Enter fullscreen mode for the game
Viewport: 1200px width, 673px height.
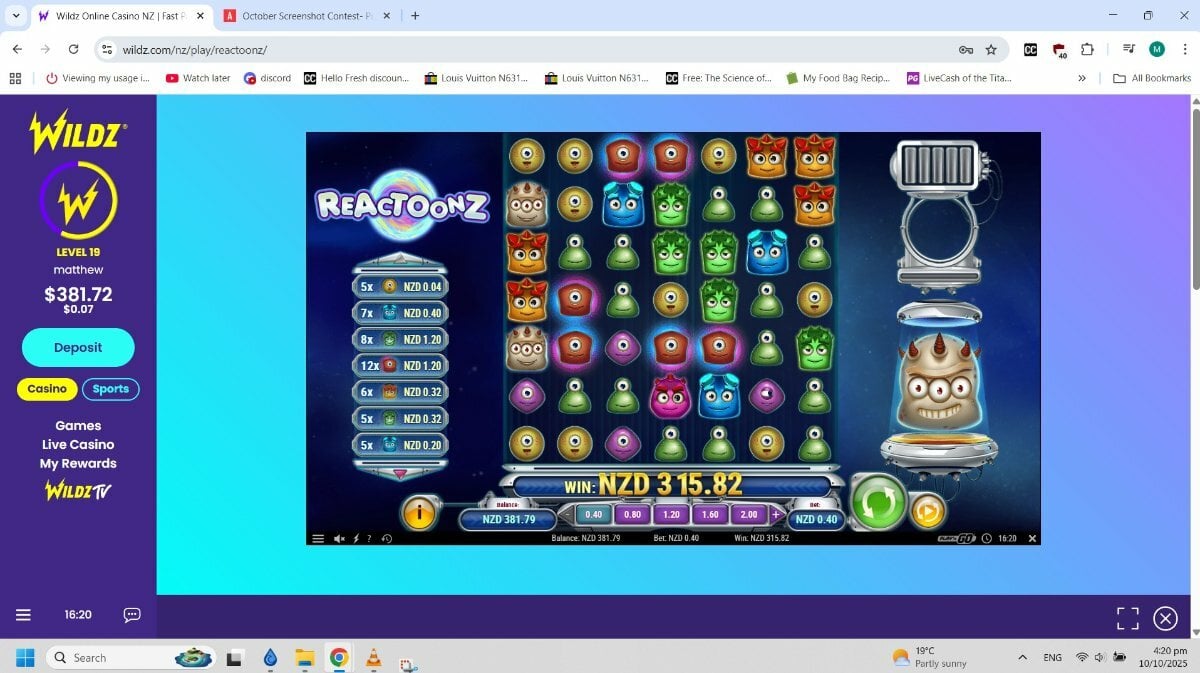[x=1127, y=618]
